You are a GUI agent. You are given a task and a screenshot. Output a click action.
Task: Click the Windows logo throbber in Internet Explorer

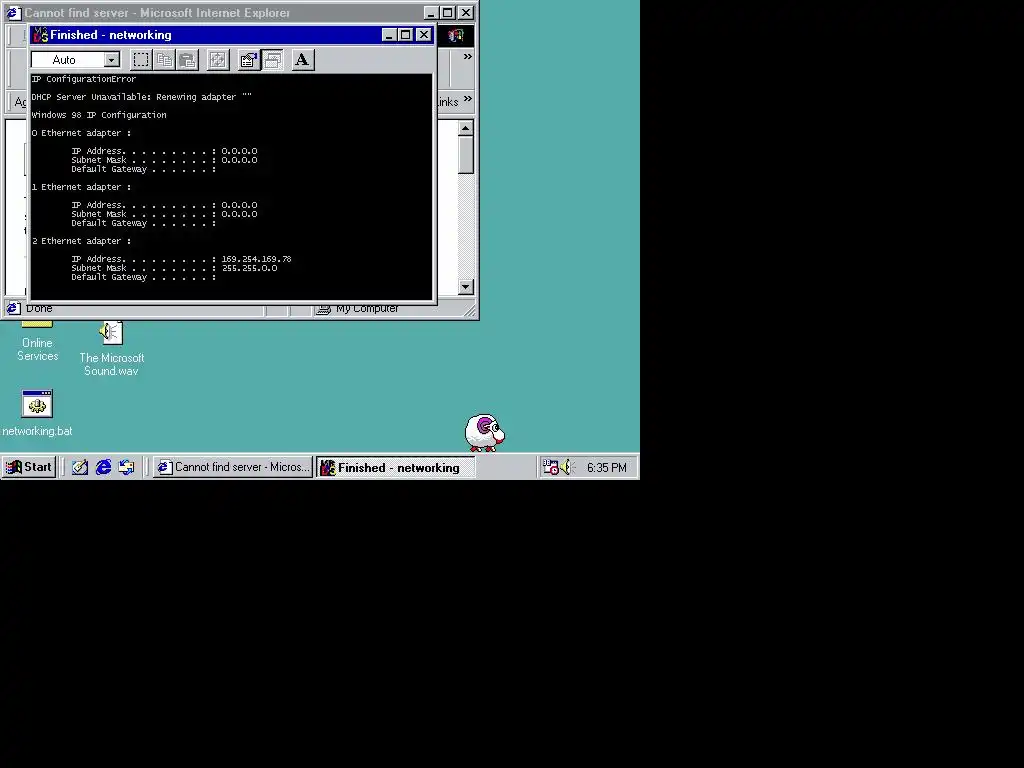[456, 35]
